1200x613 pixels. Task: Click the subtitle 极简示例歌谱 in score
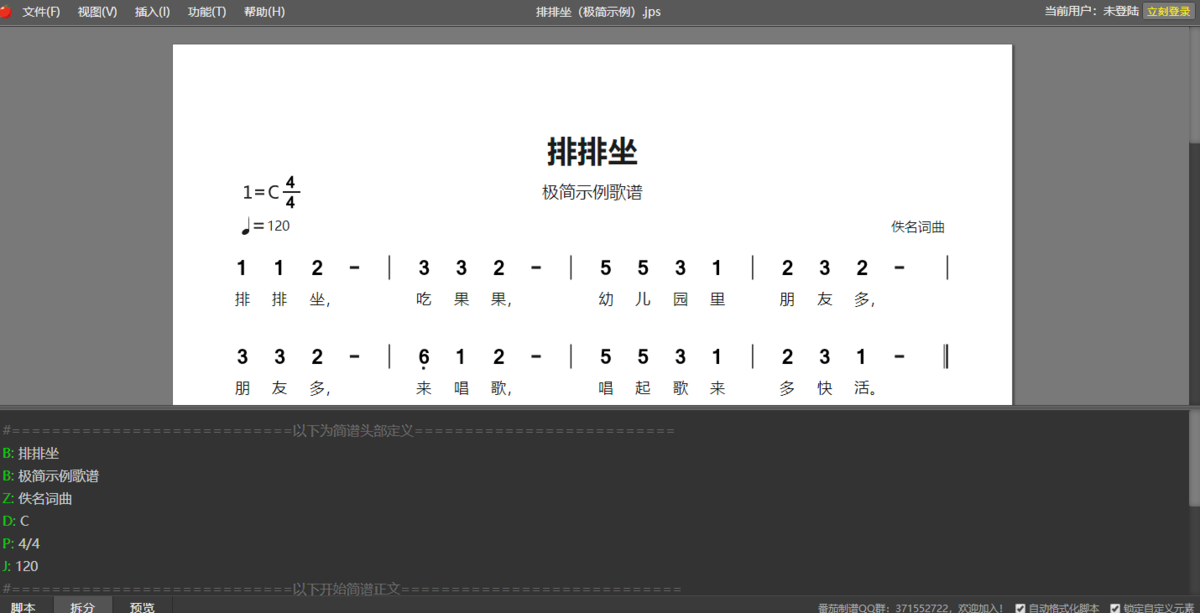coord(592,192)
